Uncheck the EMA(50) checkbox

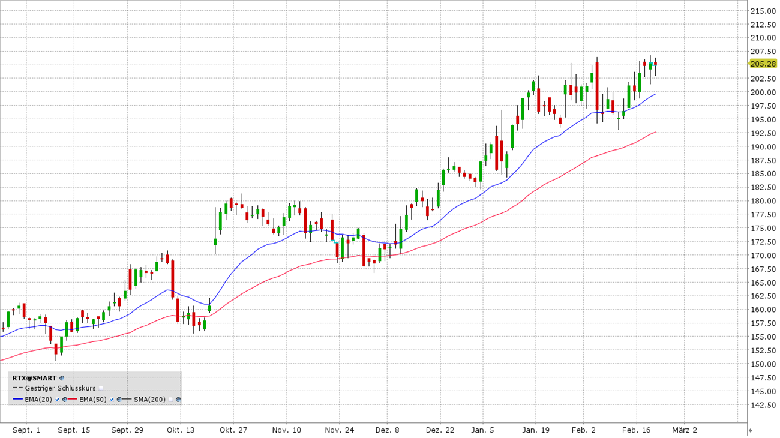112,399
